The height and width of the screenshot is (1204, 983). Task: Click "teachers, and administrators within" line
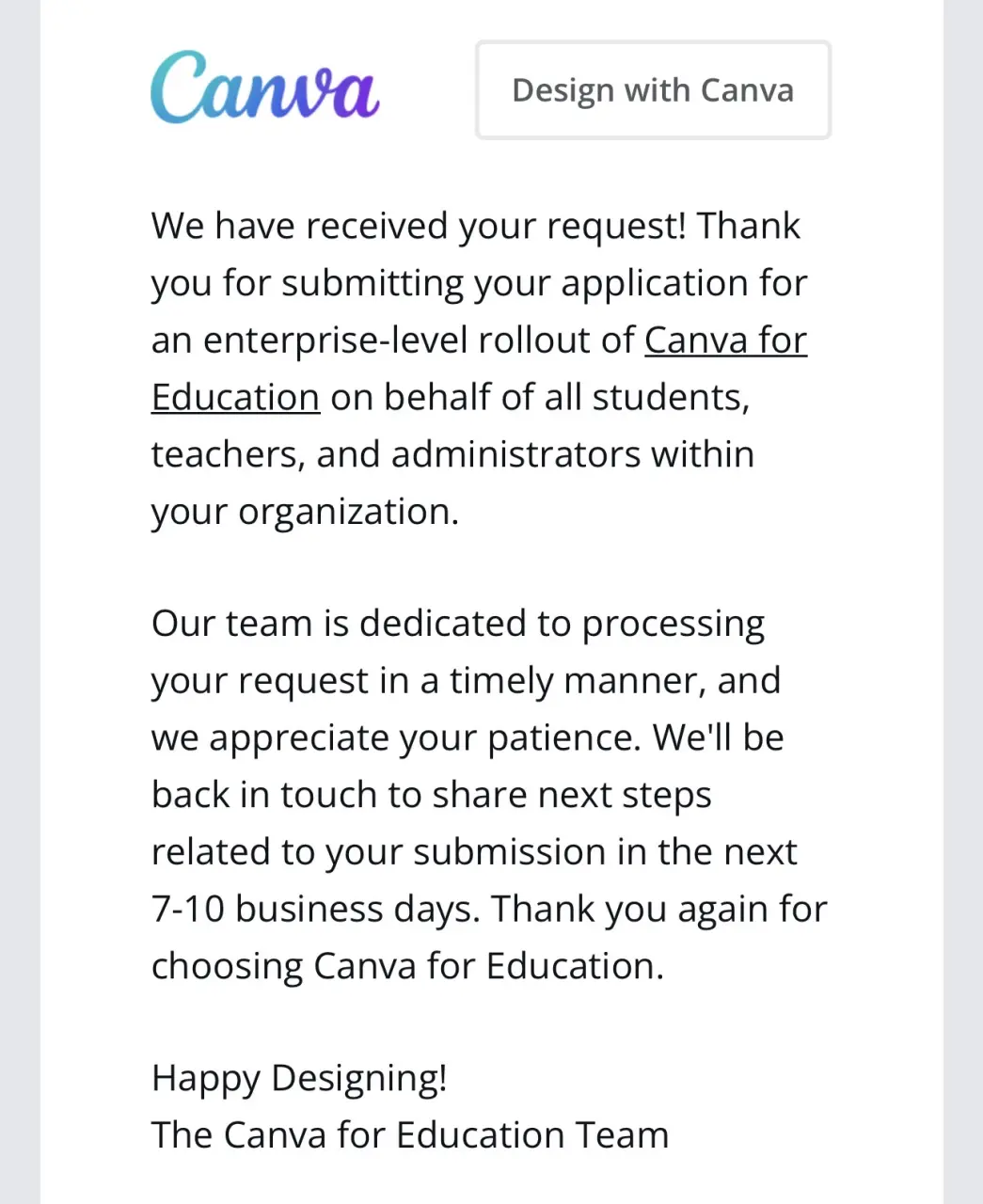452,454
